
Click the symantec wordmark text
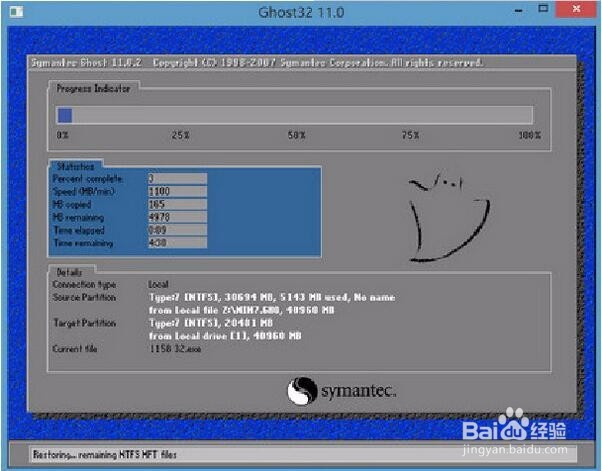tap(358, 391)
